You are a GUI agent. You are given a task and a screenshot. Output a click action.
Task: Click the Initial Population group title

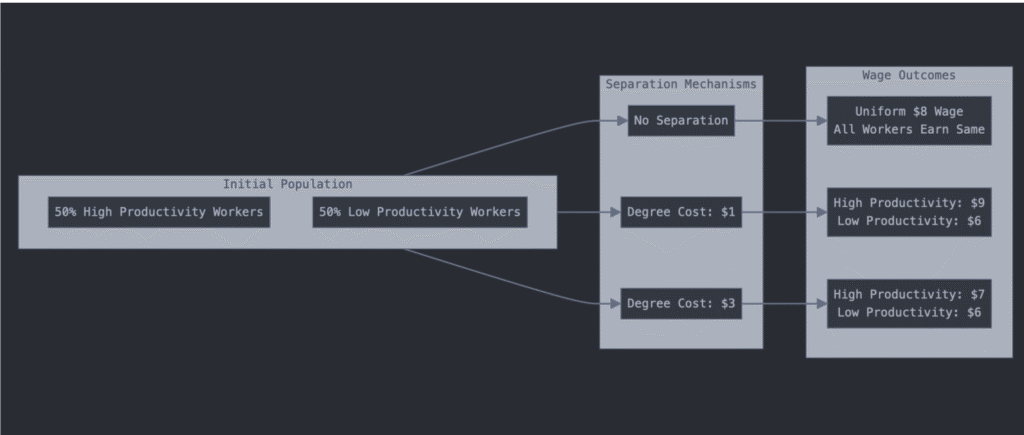(287, 184)
